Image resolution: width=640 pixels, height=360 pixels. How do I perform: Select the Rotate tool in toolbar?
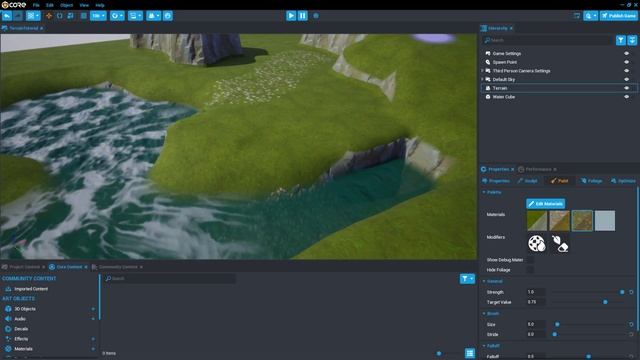[60, 16]
